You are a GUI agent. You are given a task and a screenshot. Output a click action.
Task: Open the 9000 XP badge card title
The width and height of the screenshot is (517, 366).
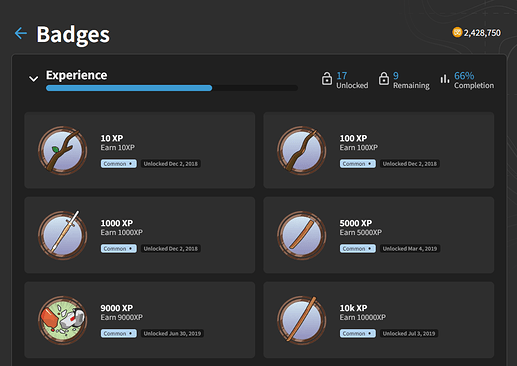point(117,308)
